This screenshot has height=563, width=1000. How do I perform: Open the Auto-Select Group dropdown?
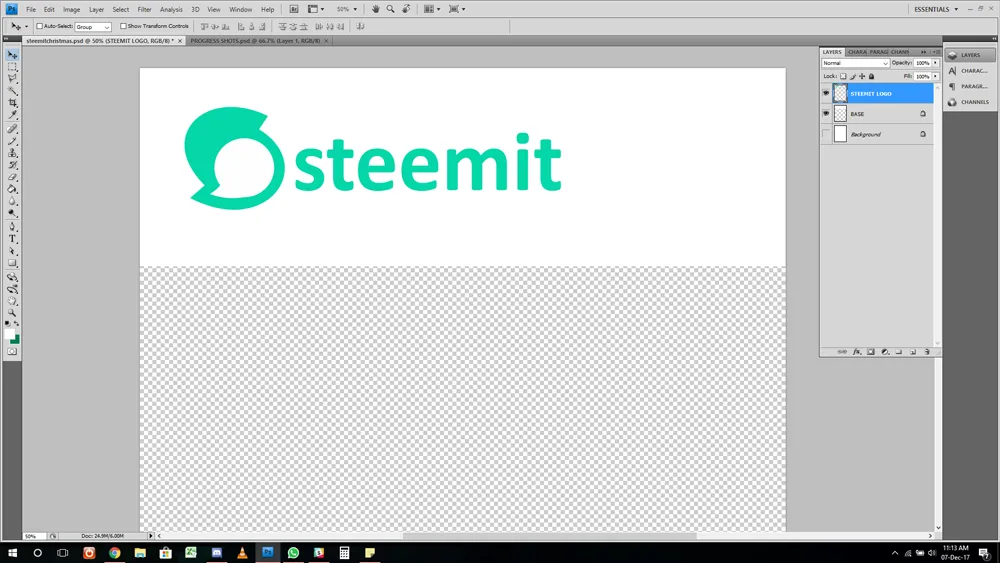coord(93,27)
